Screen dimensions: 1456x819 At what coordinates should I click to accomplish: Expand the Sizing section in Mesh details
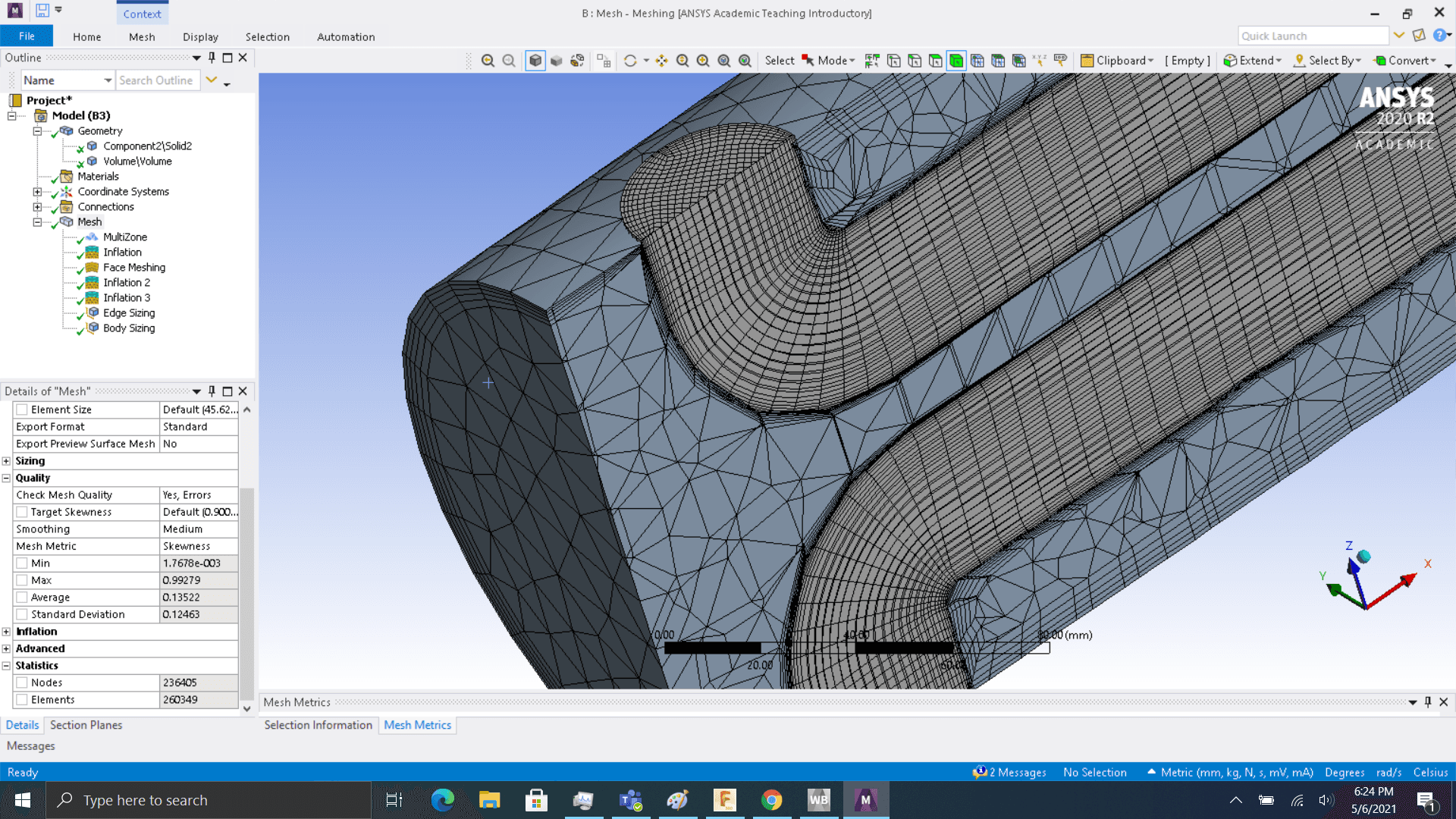pos(7,460)
